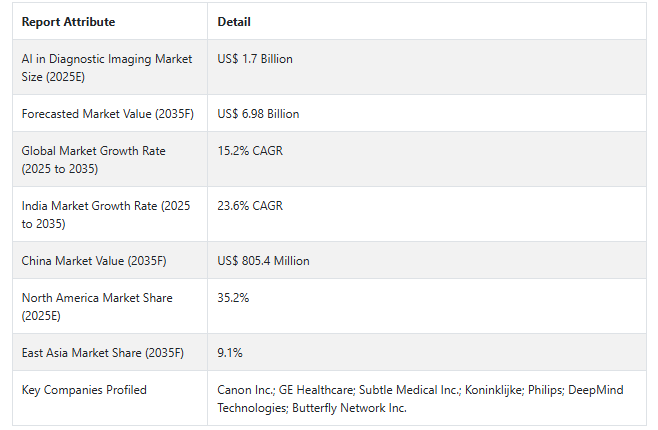The height and width of the screenshot is (430, 658).
Task: Select the Key Companies Profiled label
Action: 84,390
